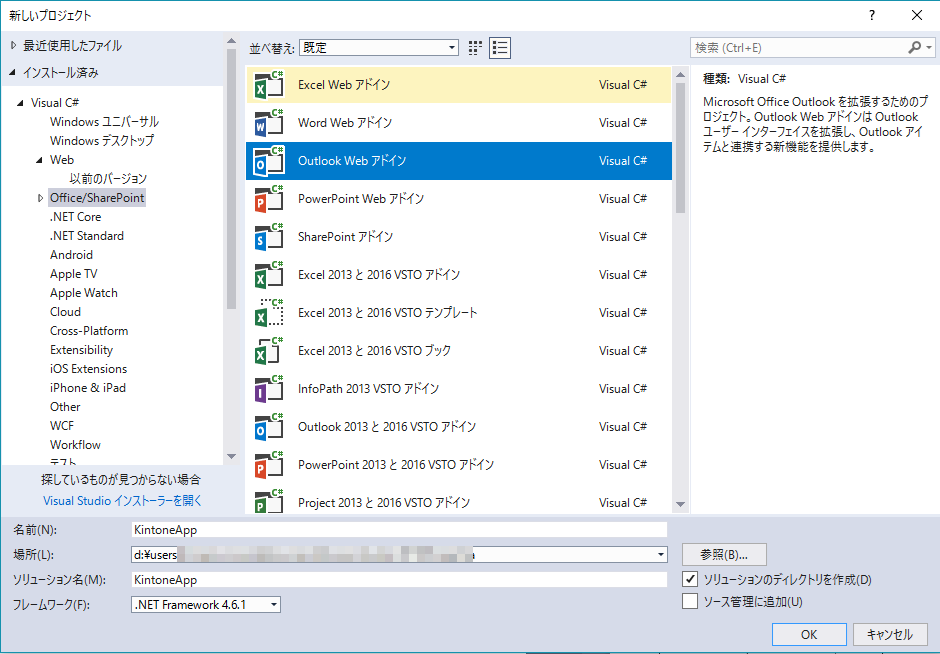Enable ソース管理に追加 checkbox
Screen dimensions: 940x654
pos(690,601)
